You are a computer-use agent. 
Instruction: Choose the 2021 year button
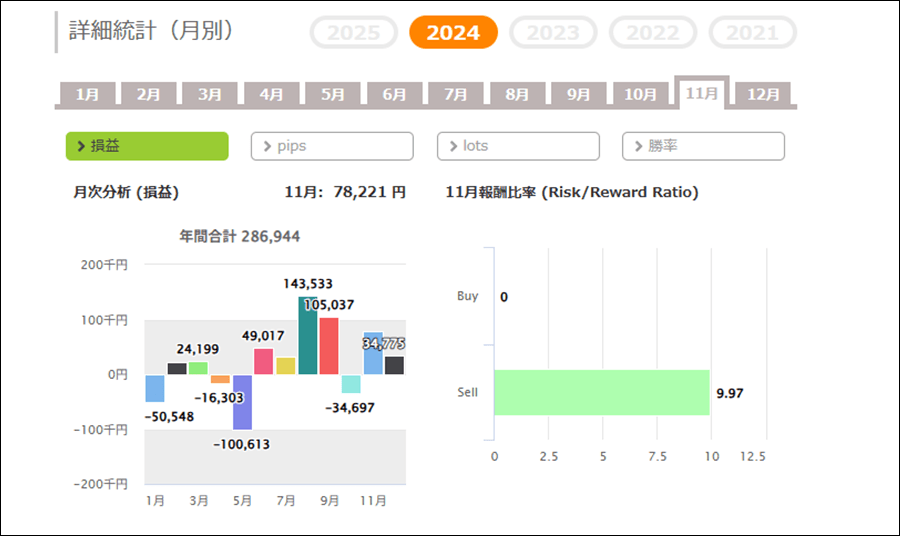(752, 32)
